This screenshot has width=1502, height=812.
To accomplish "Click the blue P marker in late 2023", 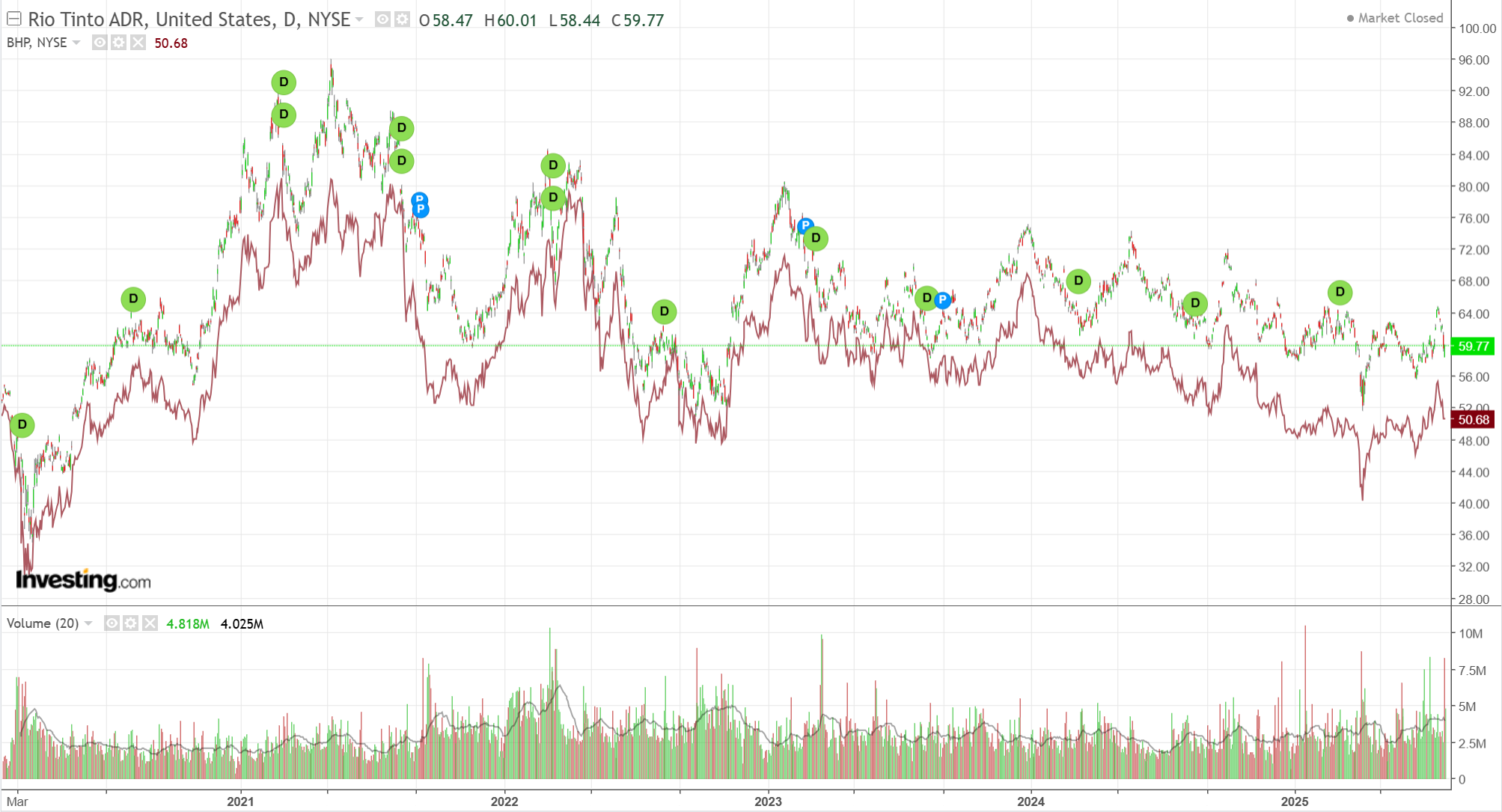I will (x=943, y=300).
